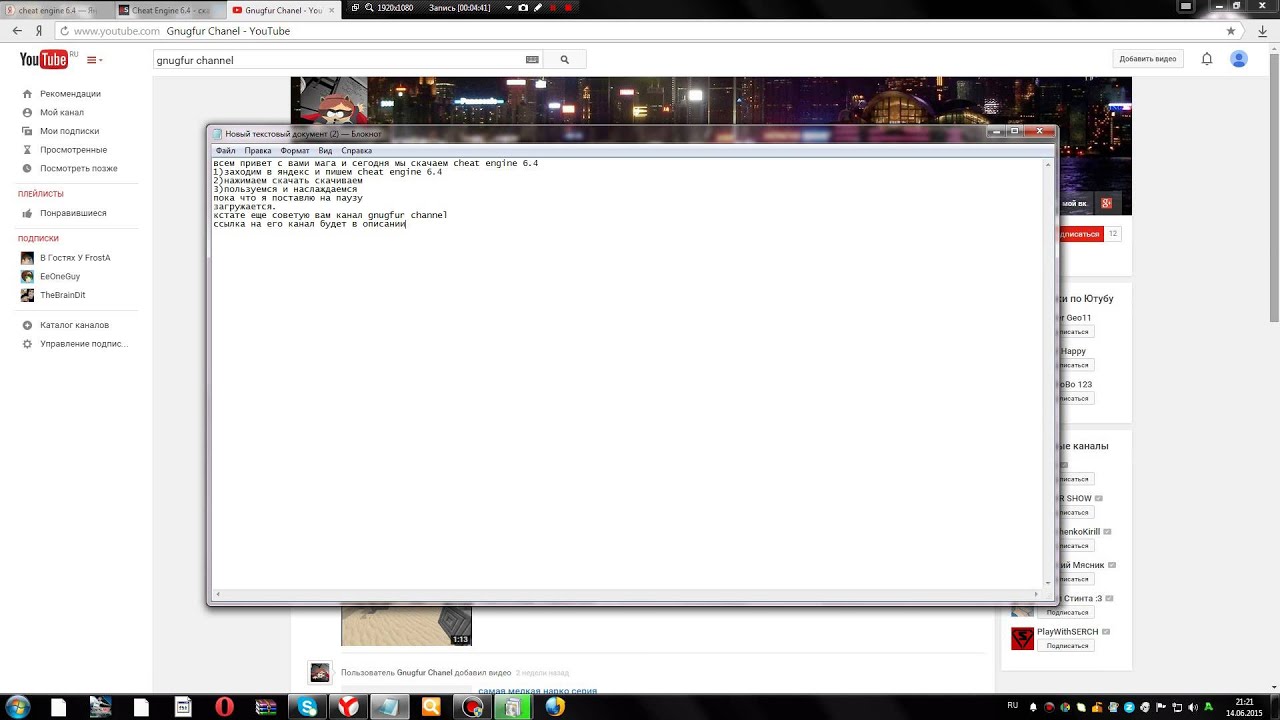Click Подписаться under PlayWithSERCH
Image resolution: width=1280 pixels, height=720 pixels.
(1067, 646)
